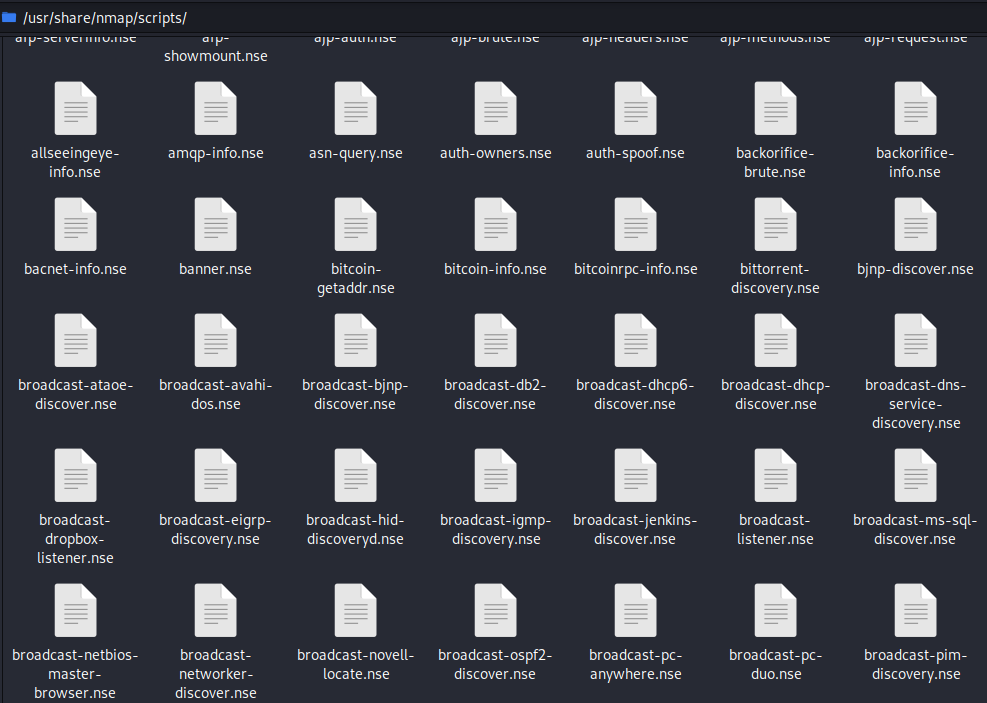987x703 pixels.
Task: Select the broadcast-dhcp6-discover.nse file icon
Action: (635, 340)
